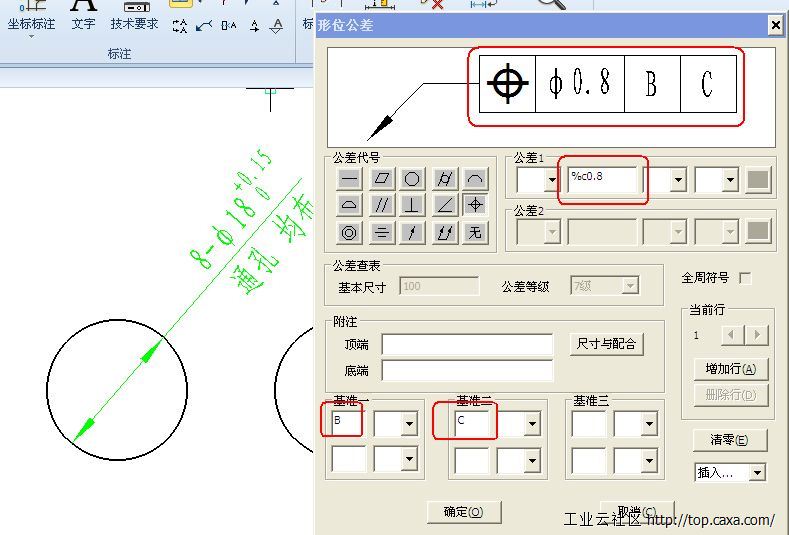This screenshot has height=535, width=789.
Task: Open the second-row dropdown in 基准三
Action: pos(649,460)
